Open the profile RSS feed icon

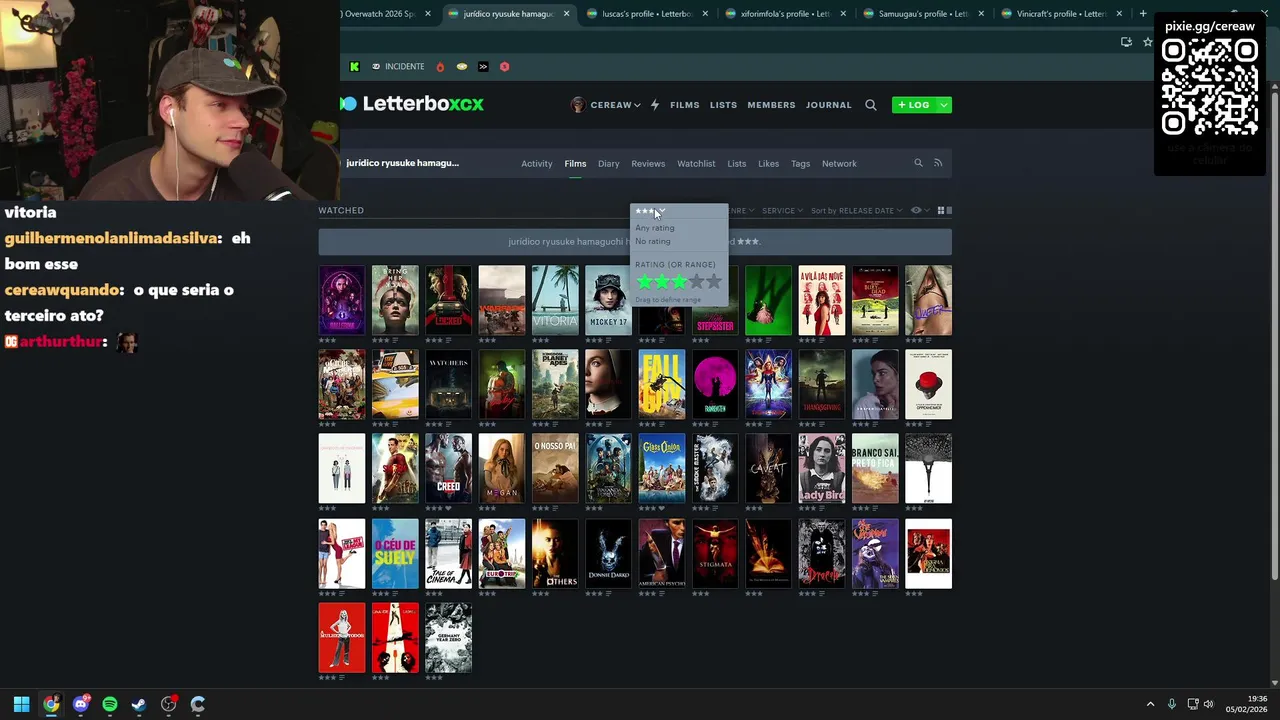coord(938,163)
